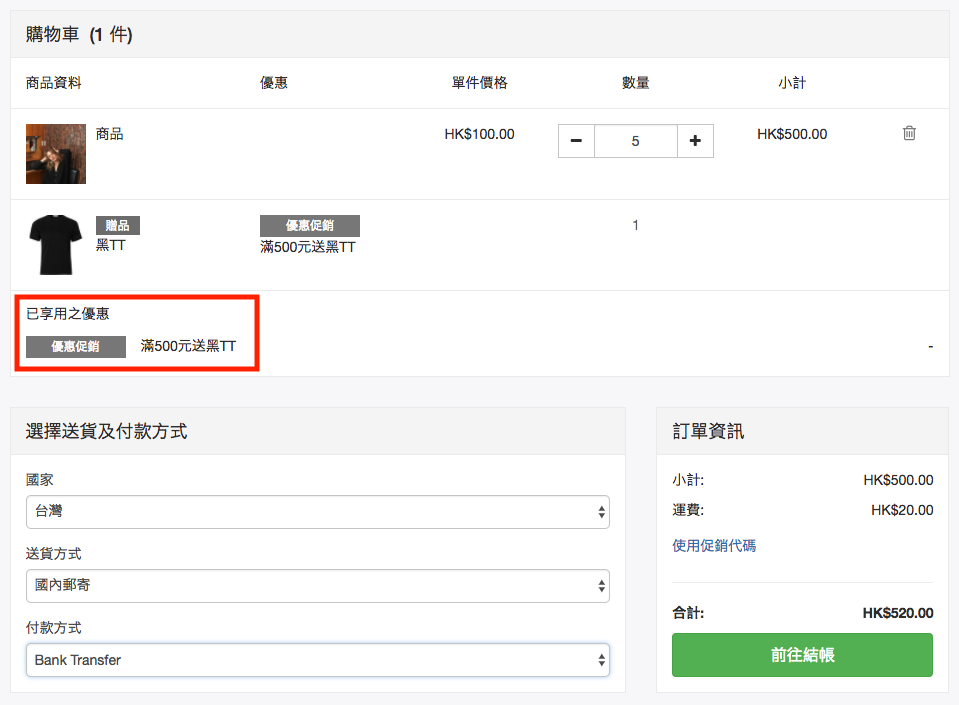Screen dimensions: 959x705
Task: Click unit price HK$100.00
Action: point(480,134)
